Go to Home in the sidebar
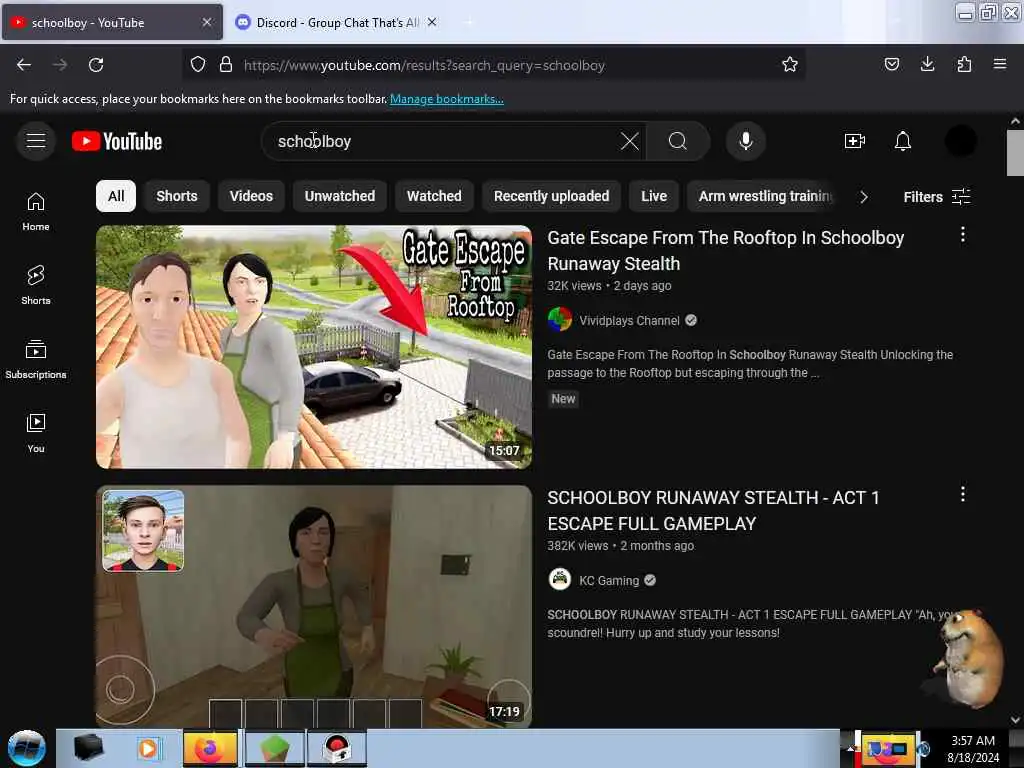The image size is (1024, 768). coord(36,212)
